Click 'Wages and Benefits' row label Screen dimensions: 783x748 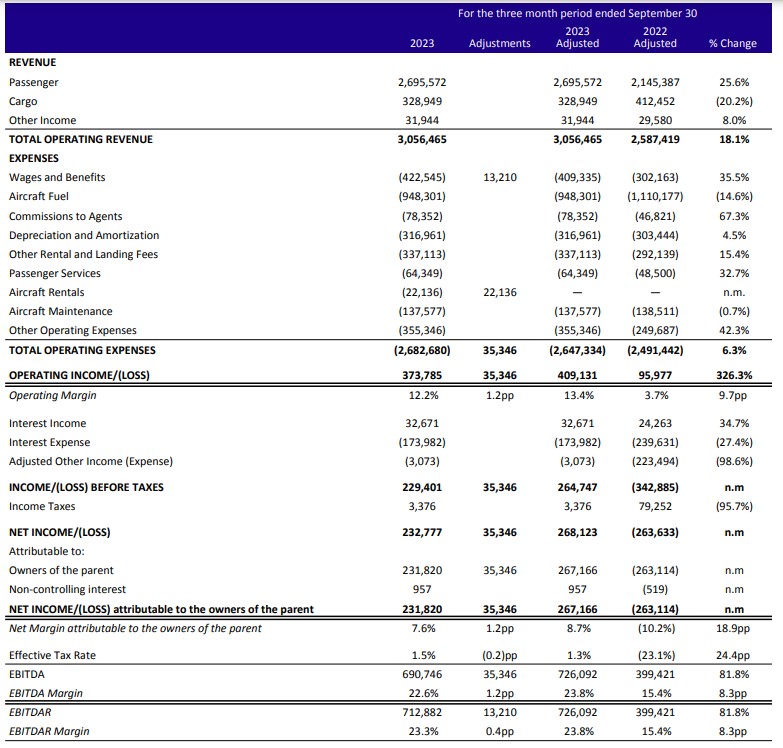coord(57,177)
